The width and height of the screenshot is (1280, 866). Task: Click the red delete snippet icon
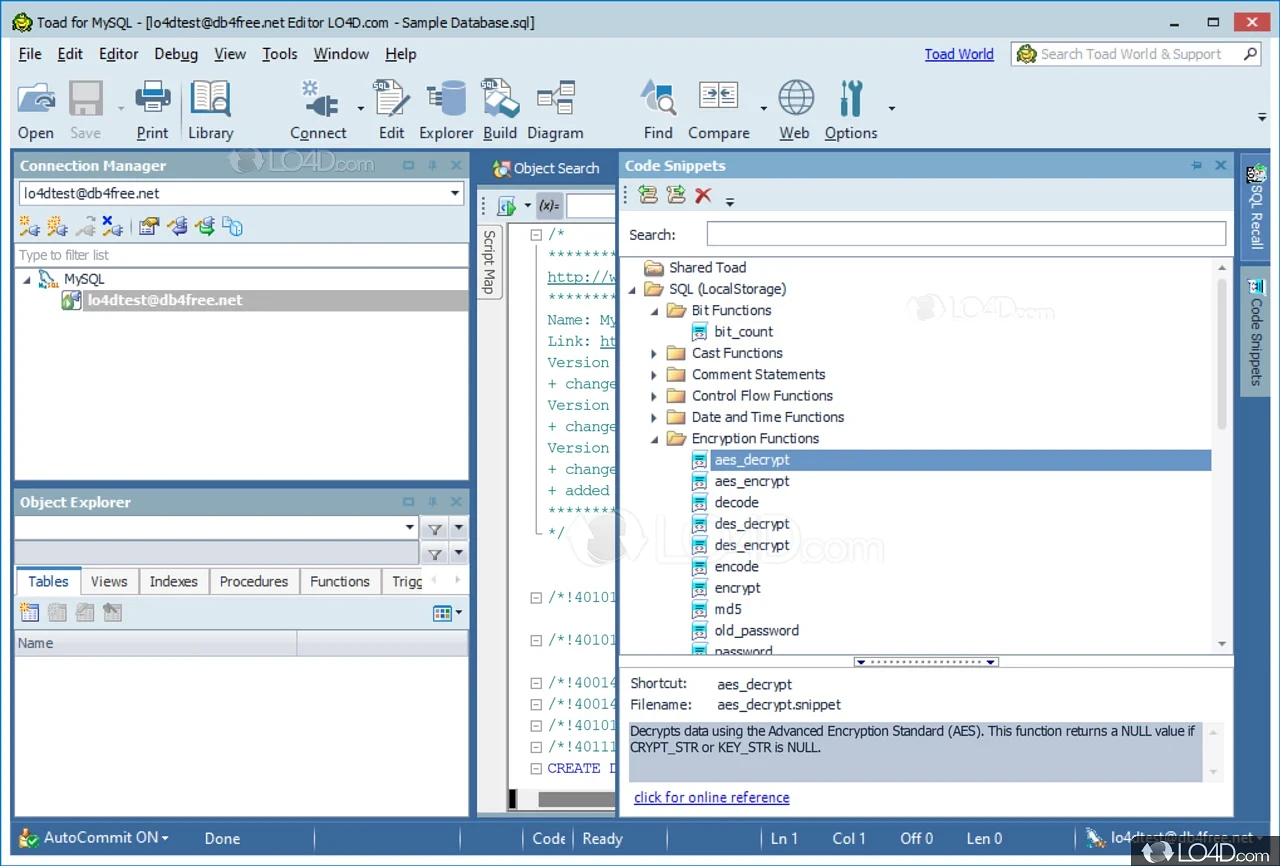703,196
